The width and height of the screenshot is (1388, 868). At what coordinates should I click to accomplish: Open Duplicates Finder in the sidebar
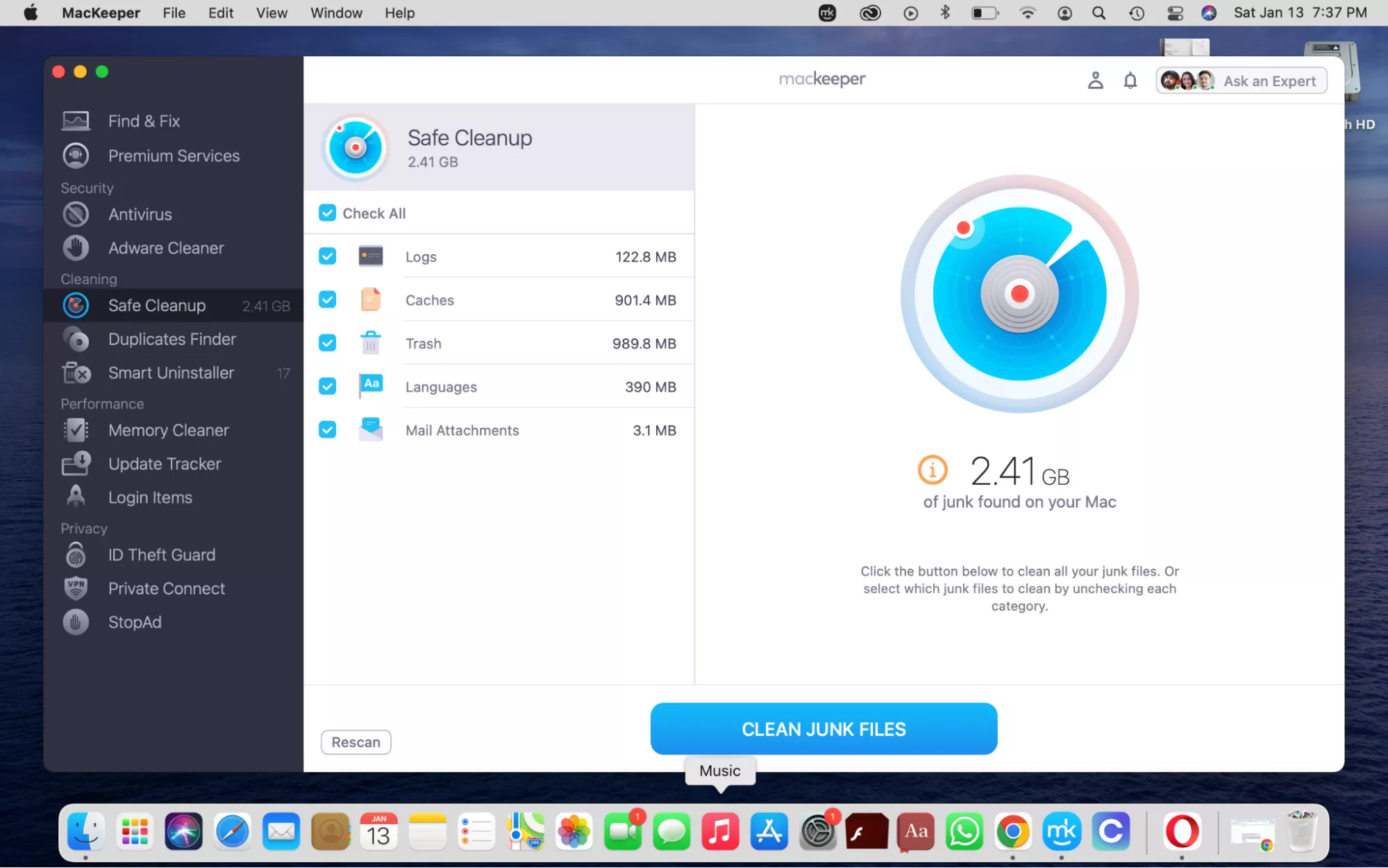point(172,339)
